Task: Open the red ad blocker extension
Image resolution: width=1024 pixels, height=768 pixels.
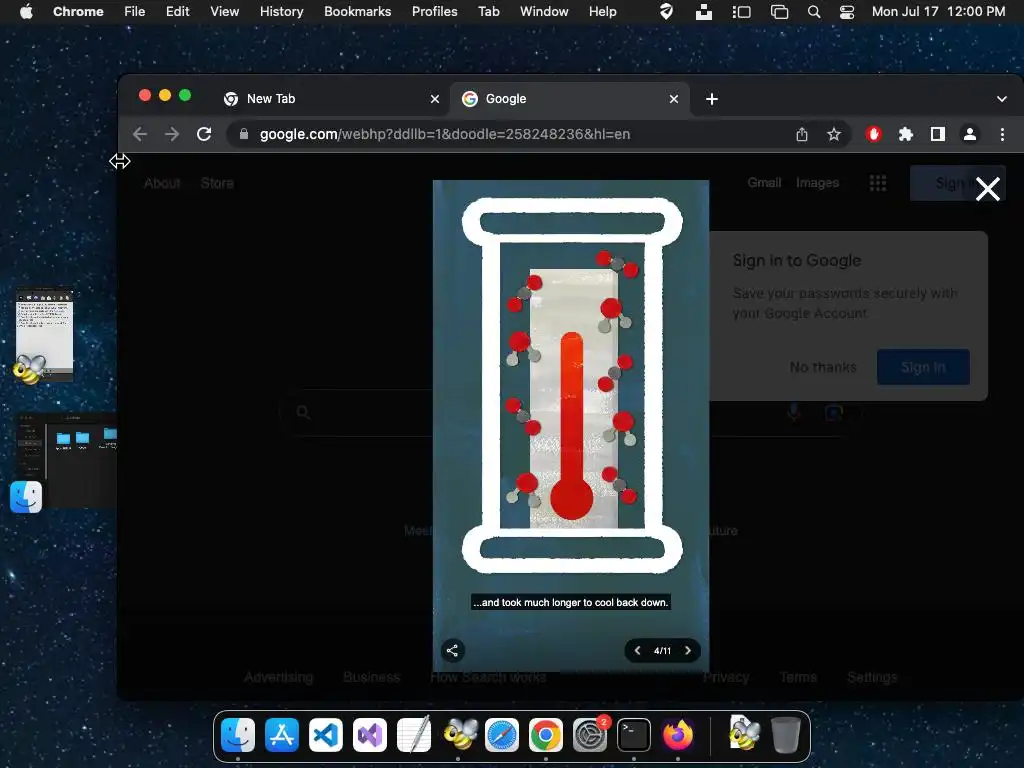Action: pyautogui.click(x=874, y=135)
